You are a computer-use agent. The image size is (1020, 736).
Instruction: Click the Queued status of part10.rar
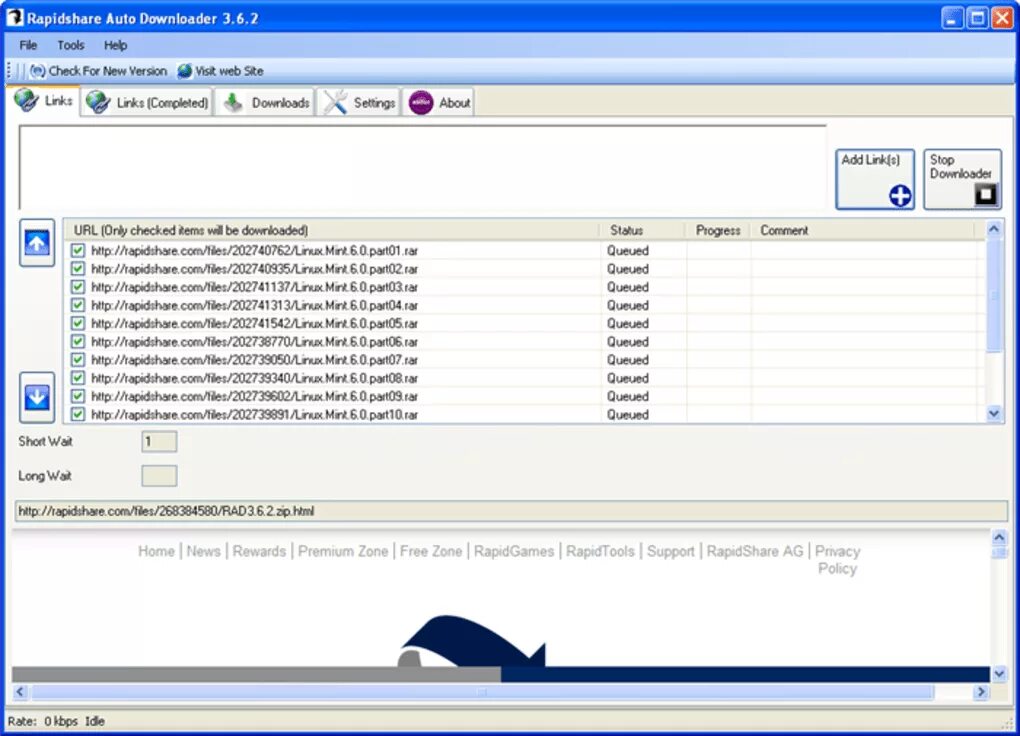coord(628,415)
